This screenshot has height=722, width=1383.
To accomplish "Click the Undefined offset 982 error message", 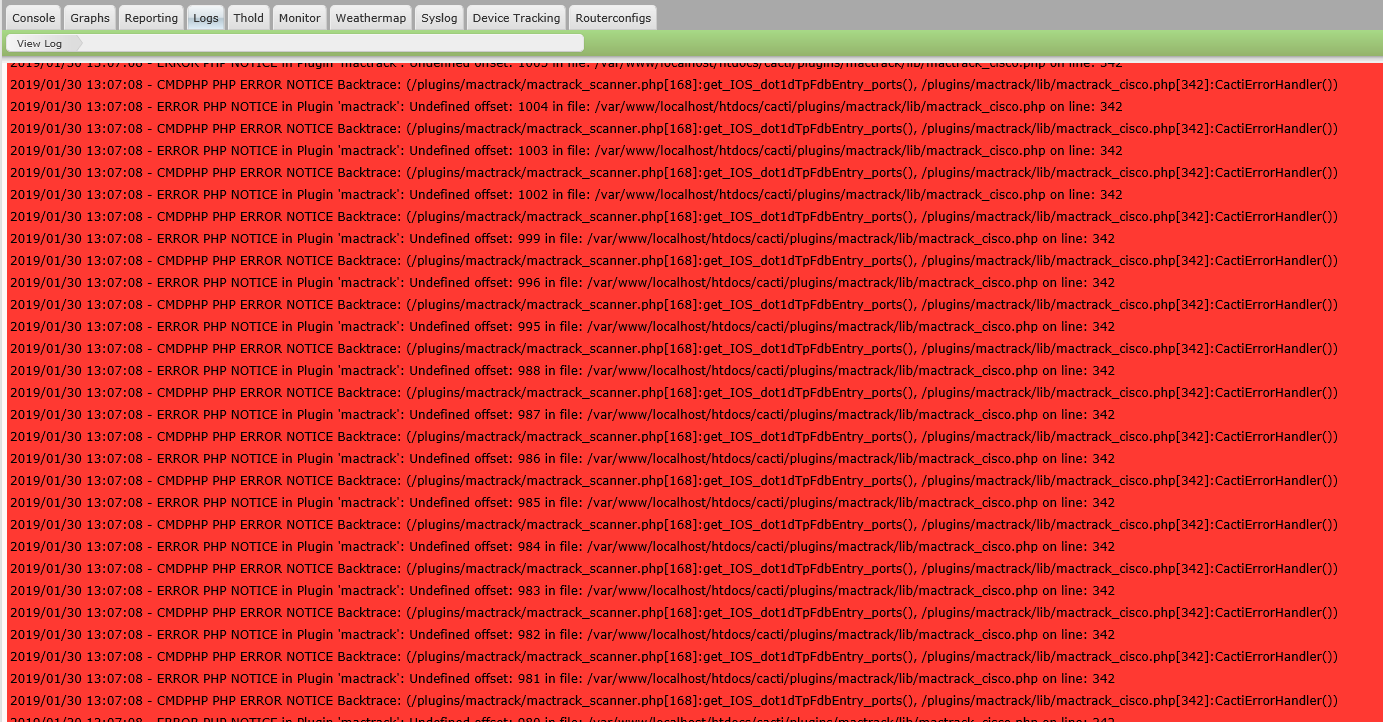I will click(561, 634).
